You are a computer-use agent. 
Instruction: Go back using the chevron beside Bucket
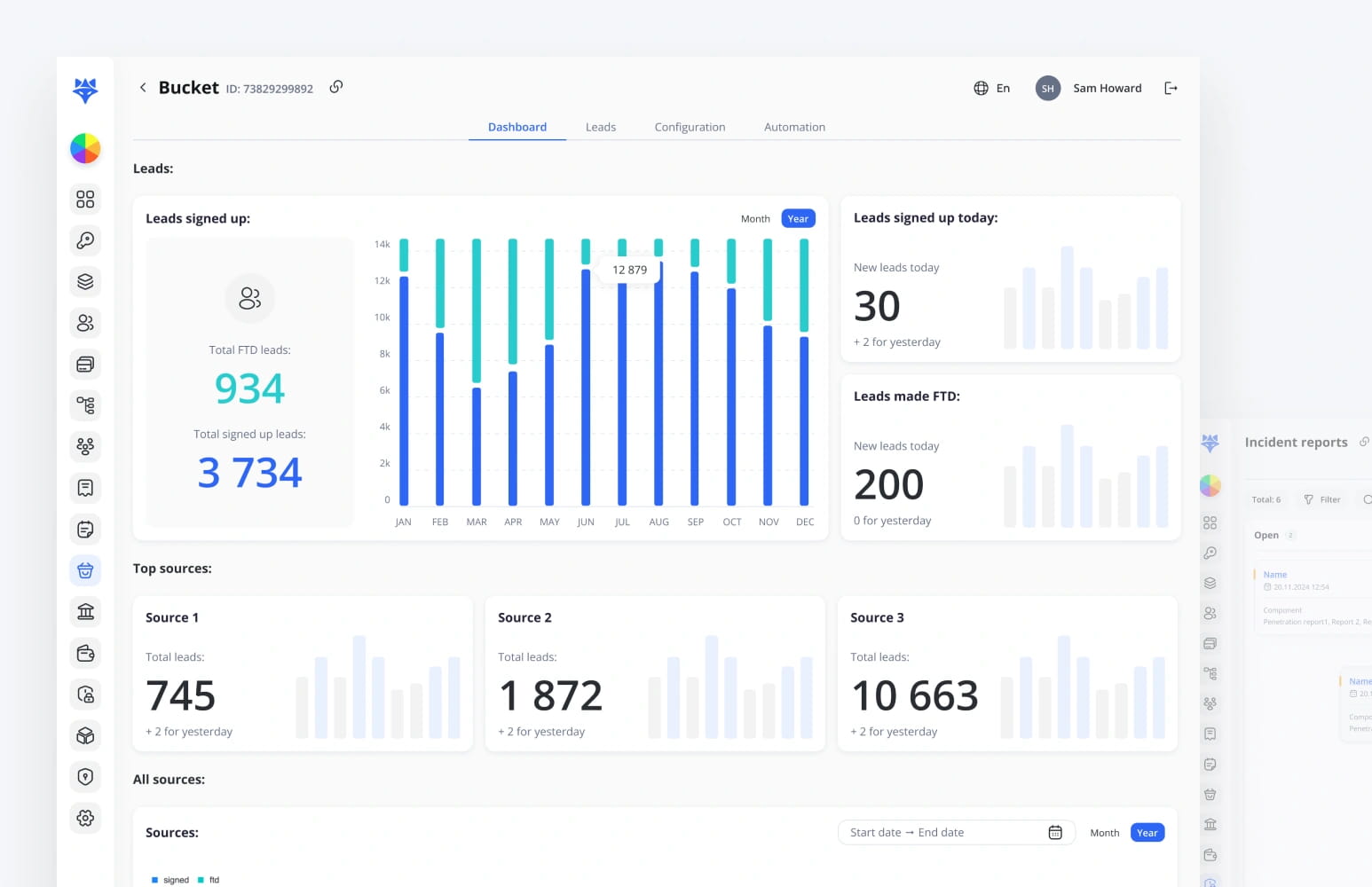point(143,88)
